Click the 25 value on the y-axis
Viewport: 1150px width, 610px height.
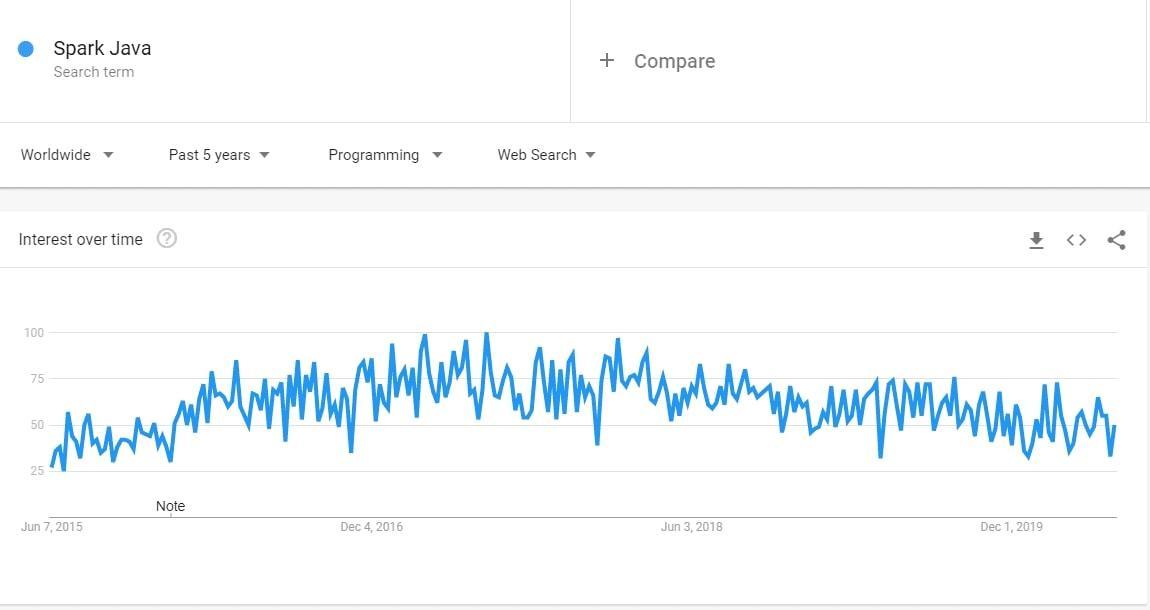36,471
